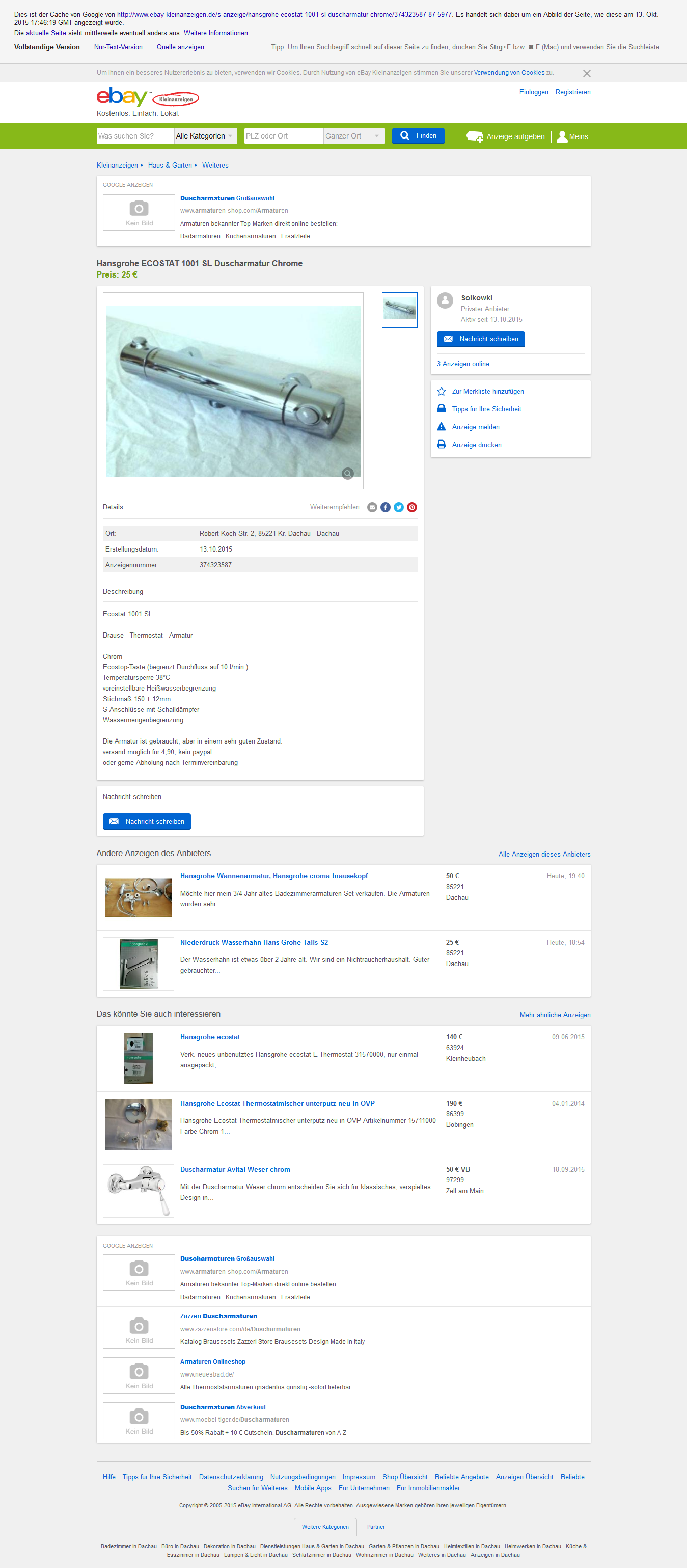Click Alle Anzeigen dieses Anbieters

544,854
